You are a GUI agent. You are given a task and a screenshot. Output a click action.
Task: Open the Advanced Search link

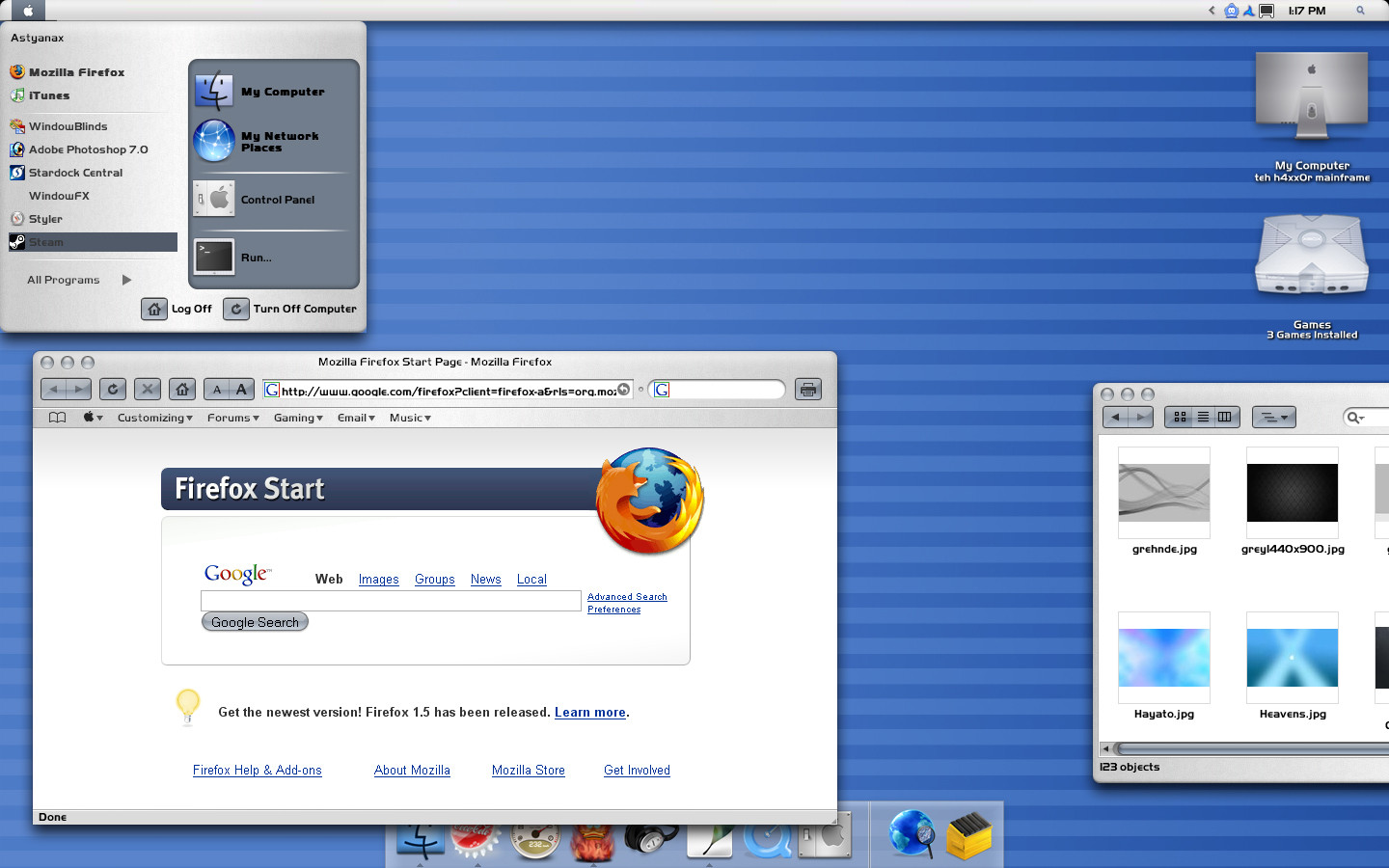tap(627, 597)
